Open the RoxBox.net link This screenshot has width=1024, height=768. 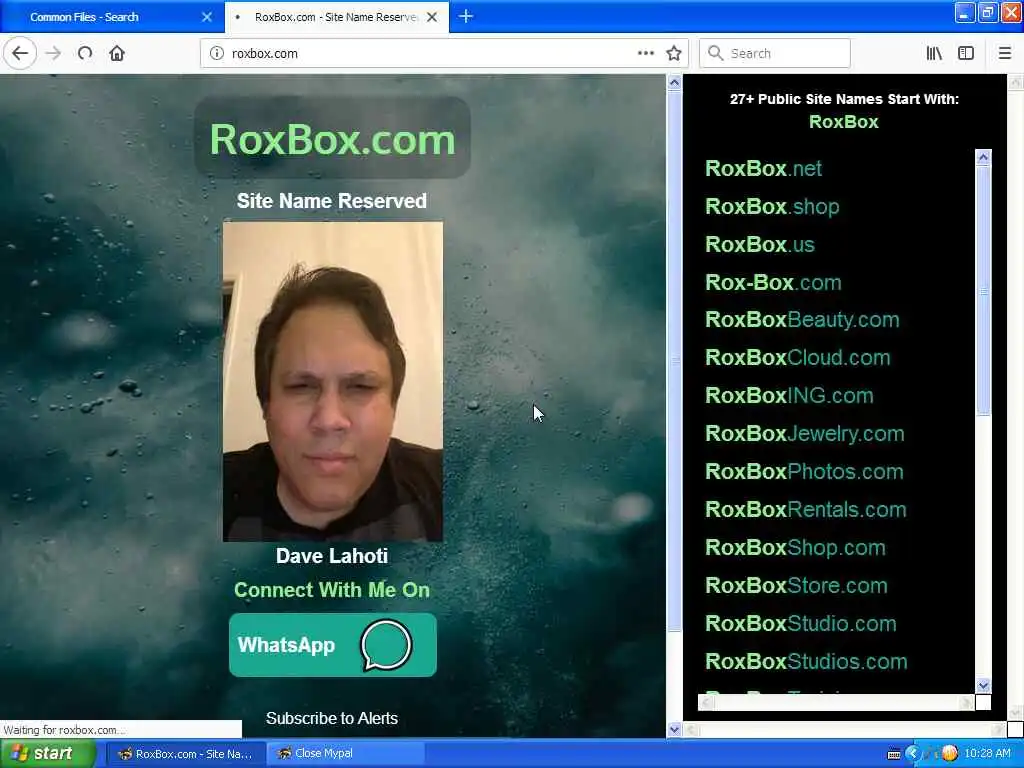763,168
